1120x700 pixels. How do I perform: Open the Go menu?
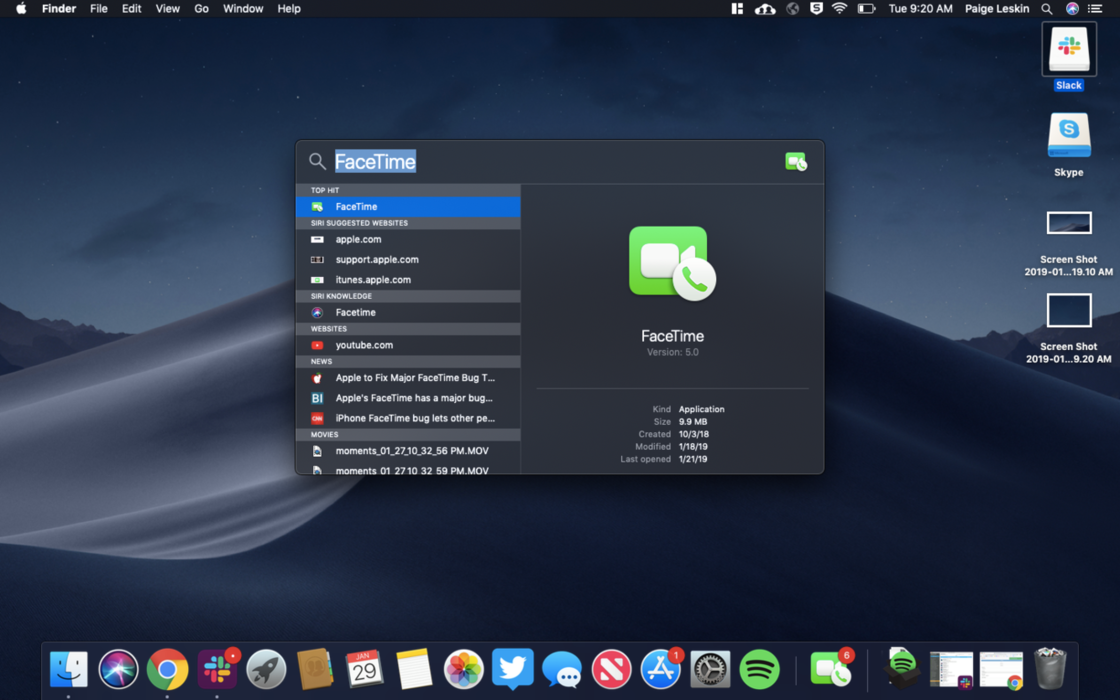[201, 9]
